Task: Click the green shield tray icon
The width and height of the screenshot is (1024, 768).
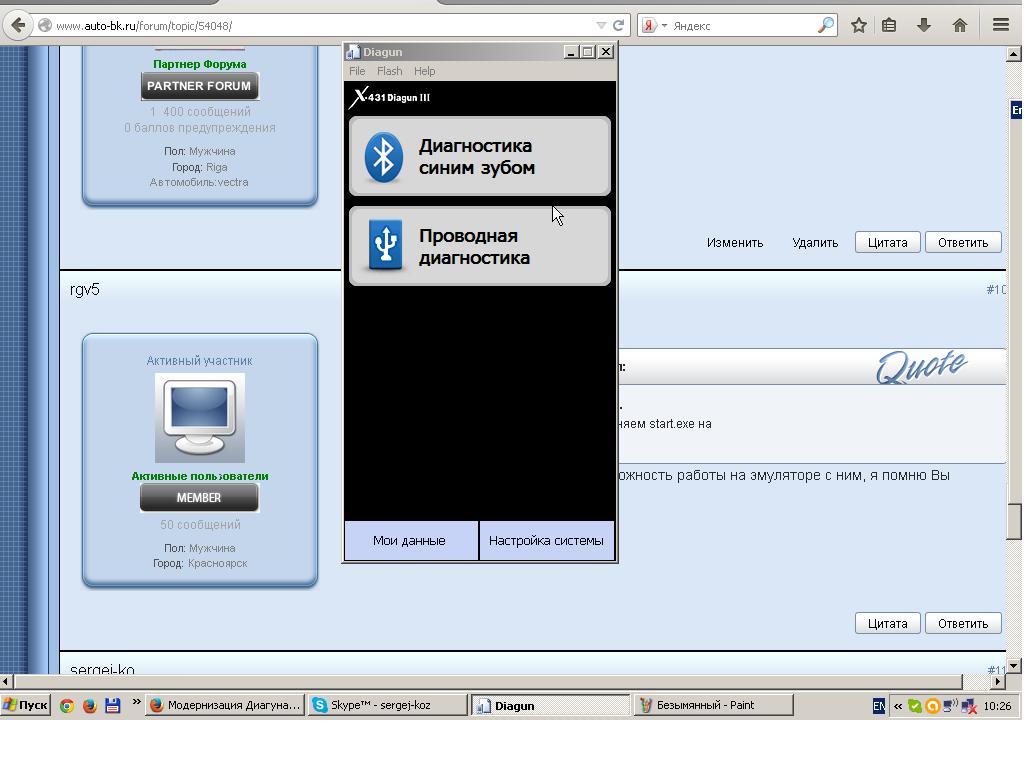Action: click(x=915, y=706)
